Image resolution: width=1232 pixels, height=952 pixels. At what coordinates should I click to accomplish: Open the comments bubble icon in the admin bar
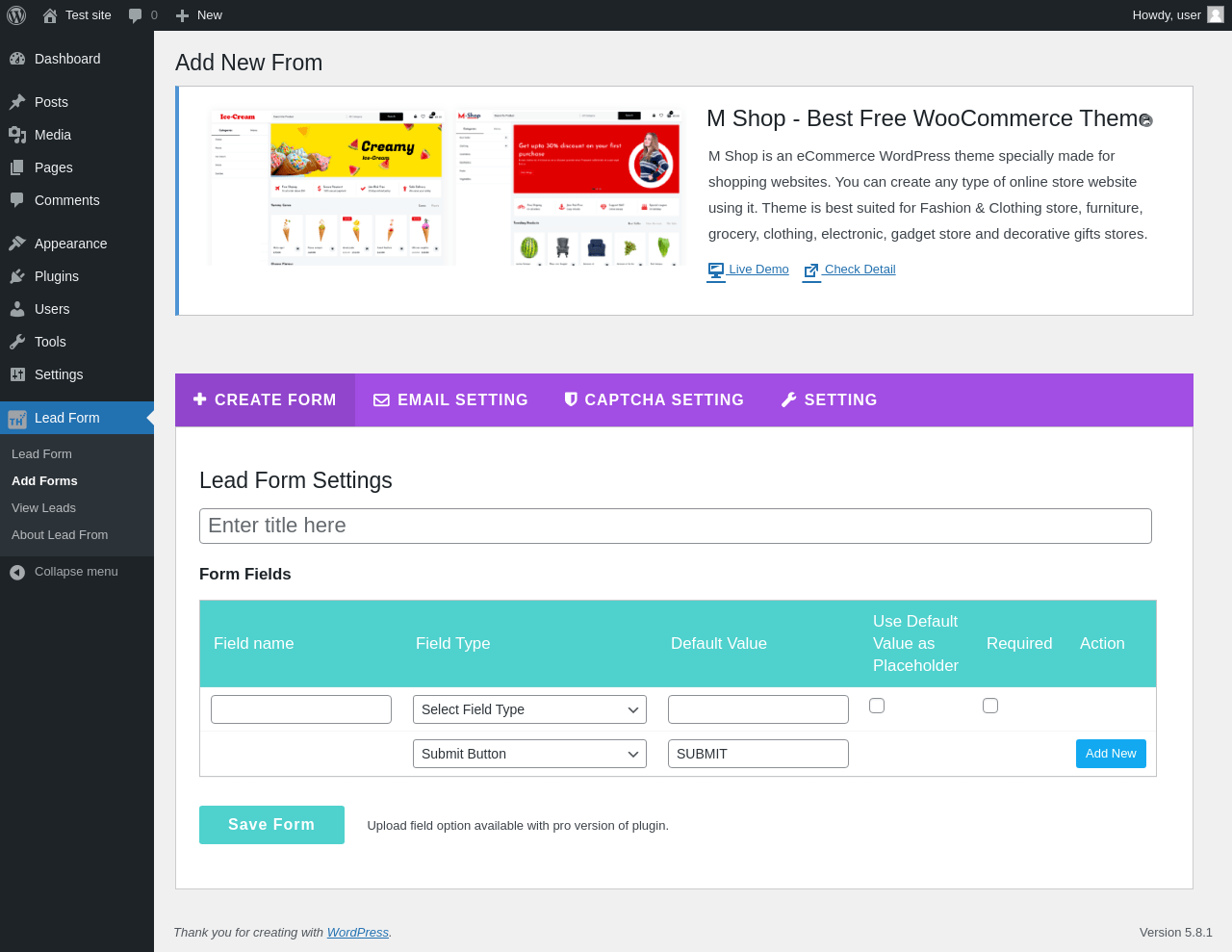coord(136,15)
